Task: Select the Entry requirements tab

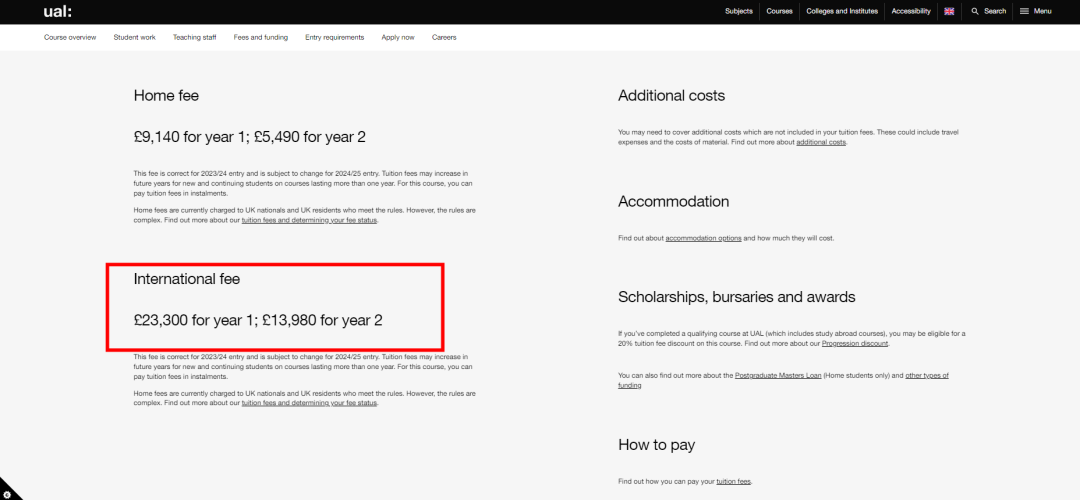Action: coord(335,37)
